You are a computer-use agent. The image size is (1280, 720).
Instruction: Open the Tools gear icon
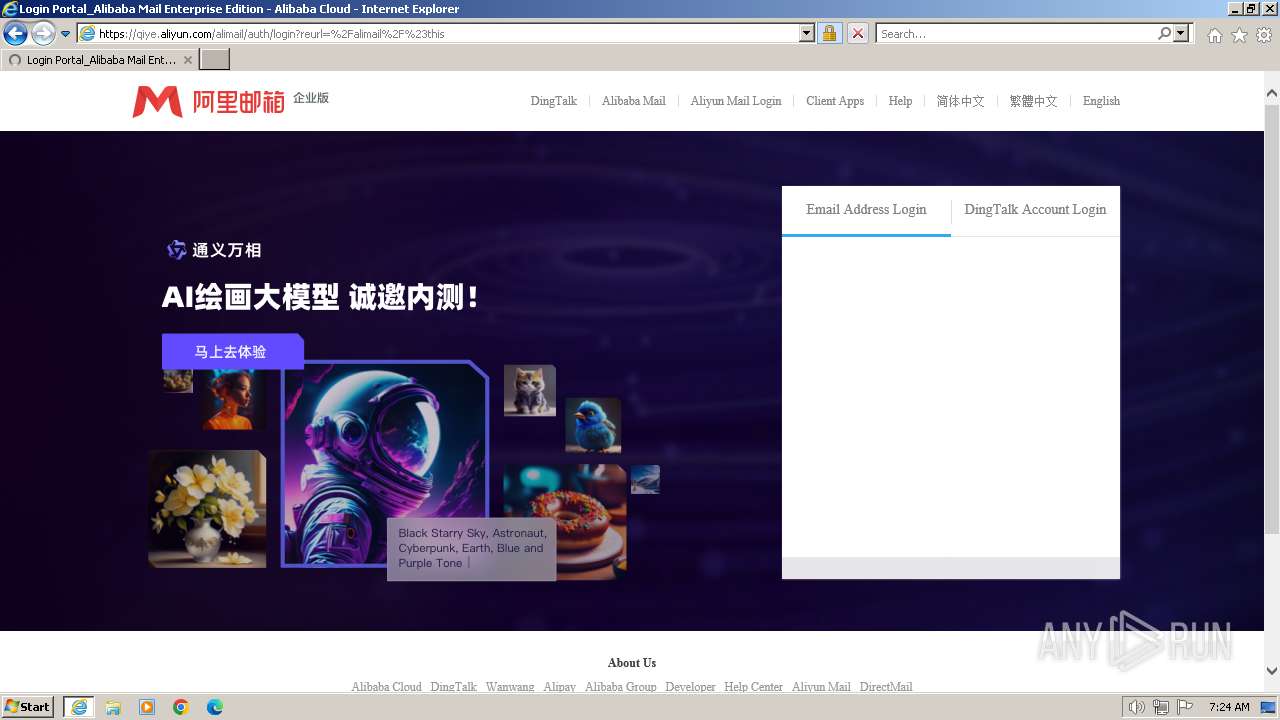pyautogui.click(x=1264, y=35)
